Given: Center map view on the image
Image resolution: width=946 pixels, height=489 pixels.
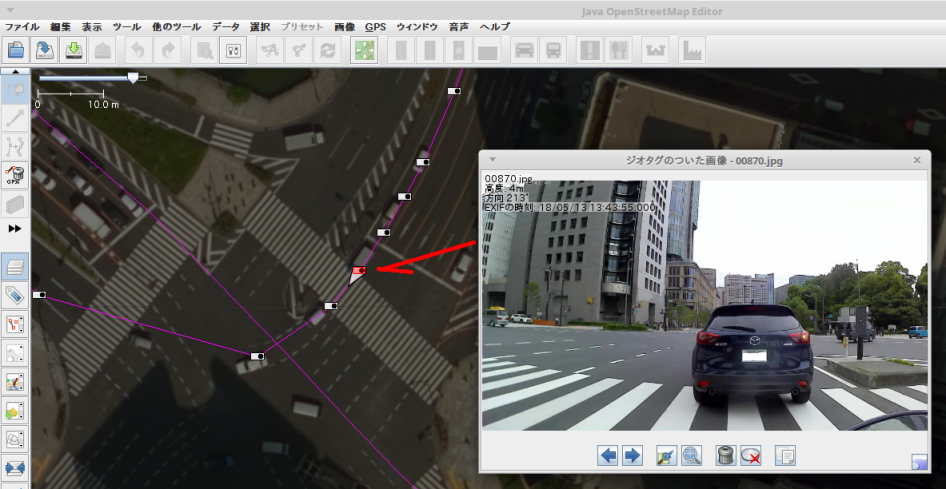Looking at the screenshot, I should coord(667,455).
